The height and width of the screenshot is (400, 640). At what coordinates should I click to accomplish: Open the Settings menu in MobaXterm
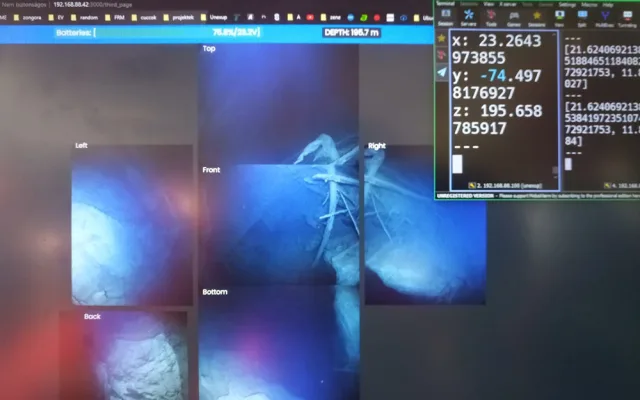pyautogui.click(x=567, y=4)
